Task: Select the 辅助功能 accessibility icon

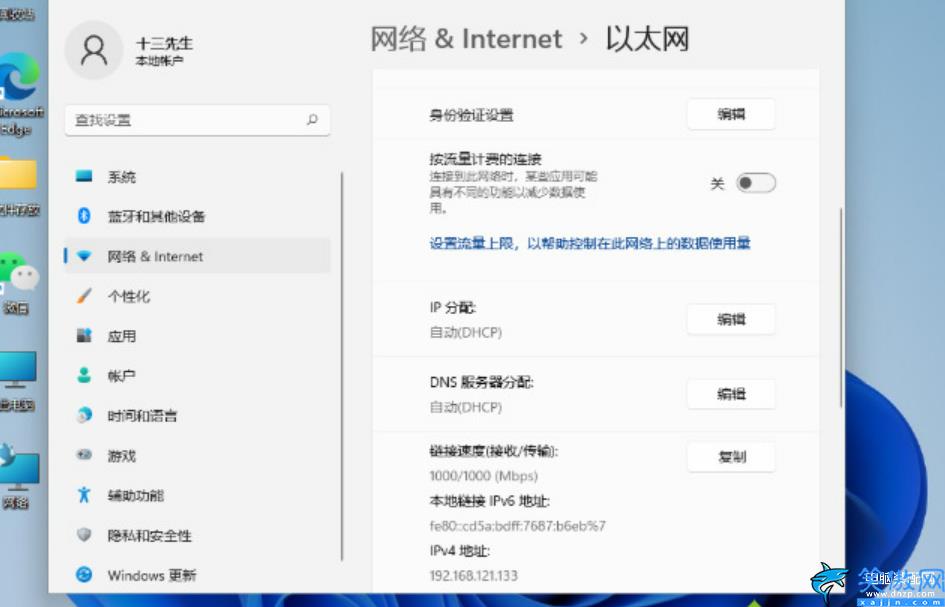Action: pos(84,495)
